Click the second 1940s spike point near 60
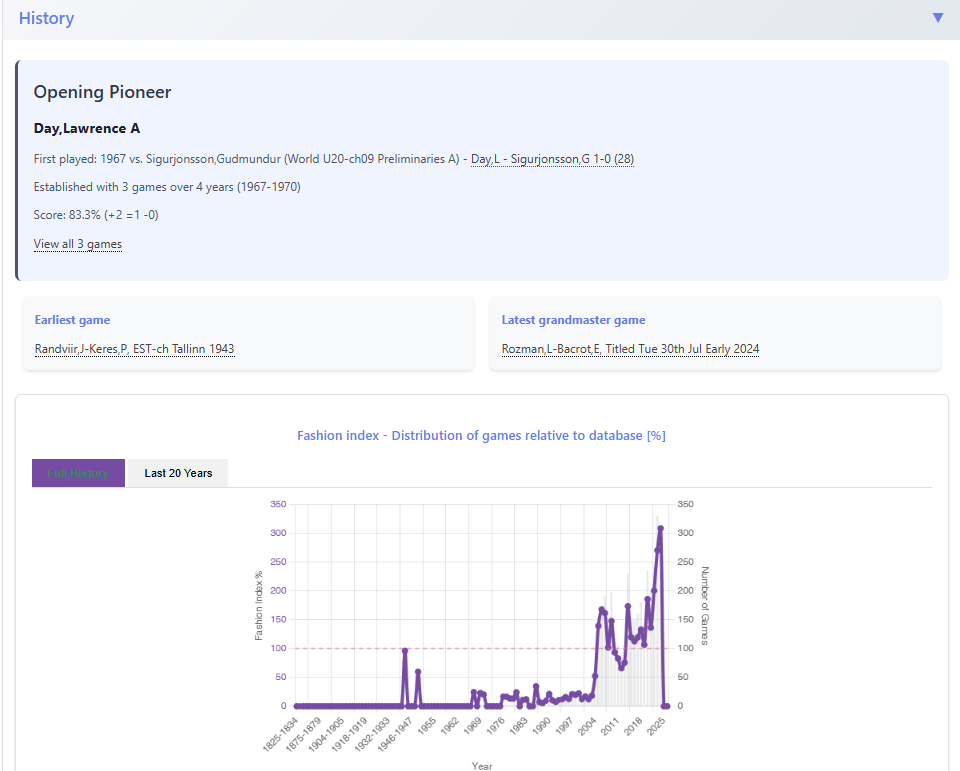 click(418, 672)
